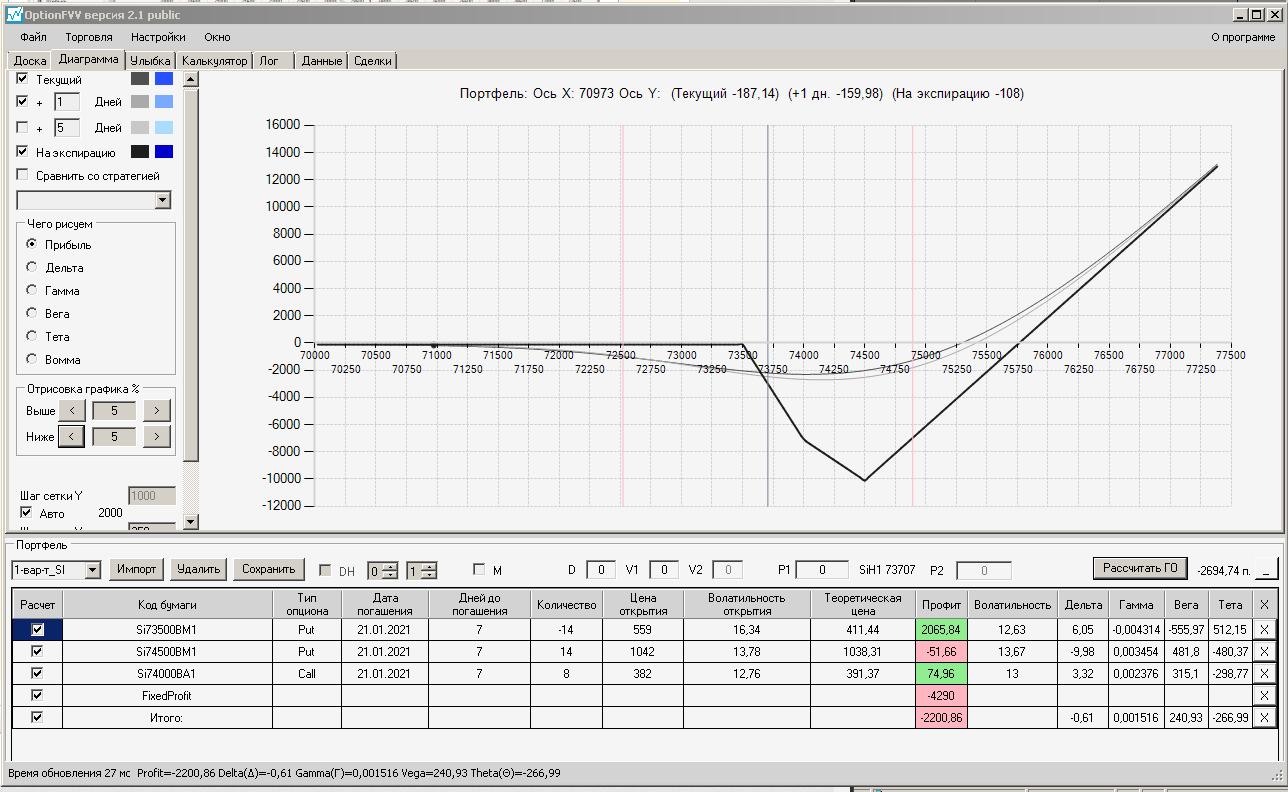Open the strategy comparison dropdown

click(x=163, y=200)
